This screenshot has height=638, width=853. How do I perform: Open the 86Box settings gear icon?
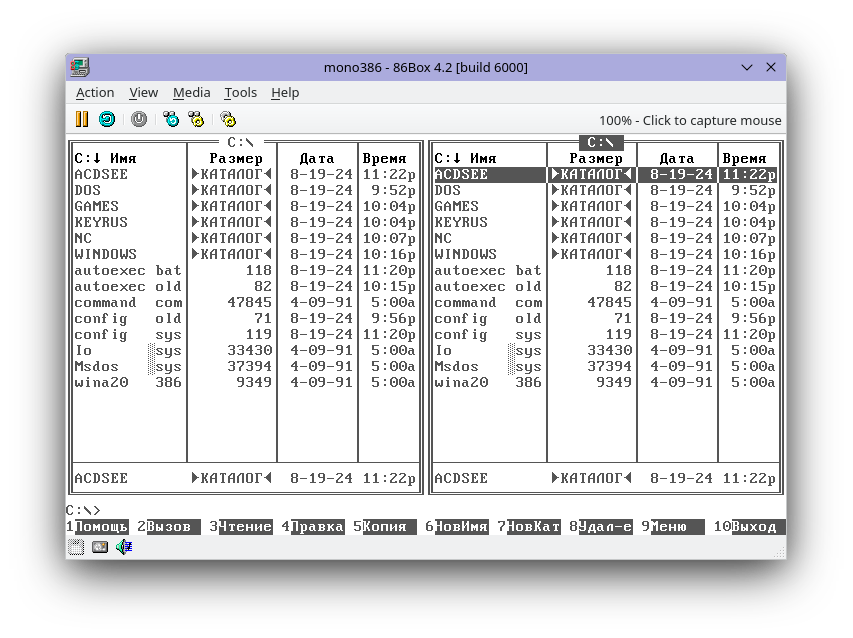228,119
